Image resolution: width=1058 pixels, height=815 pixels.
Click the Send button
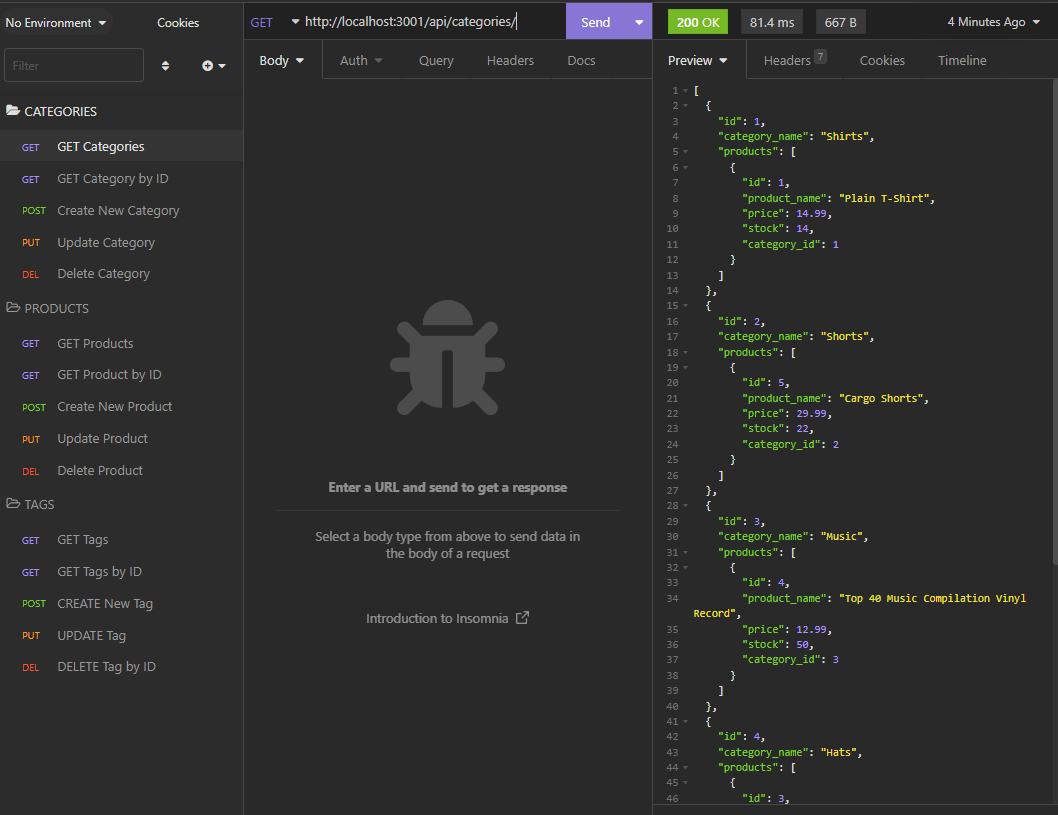pos(596,20)
